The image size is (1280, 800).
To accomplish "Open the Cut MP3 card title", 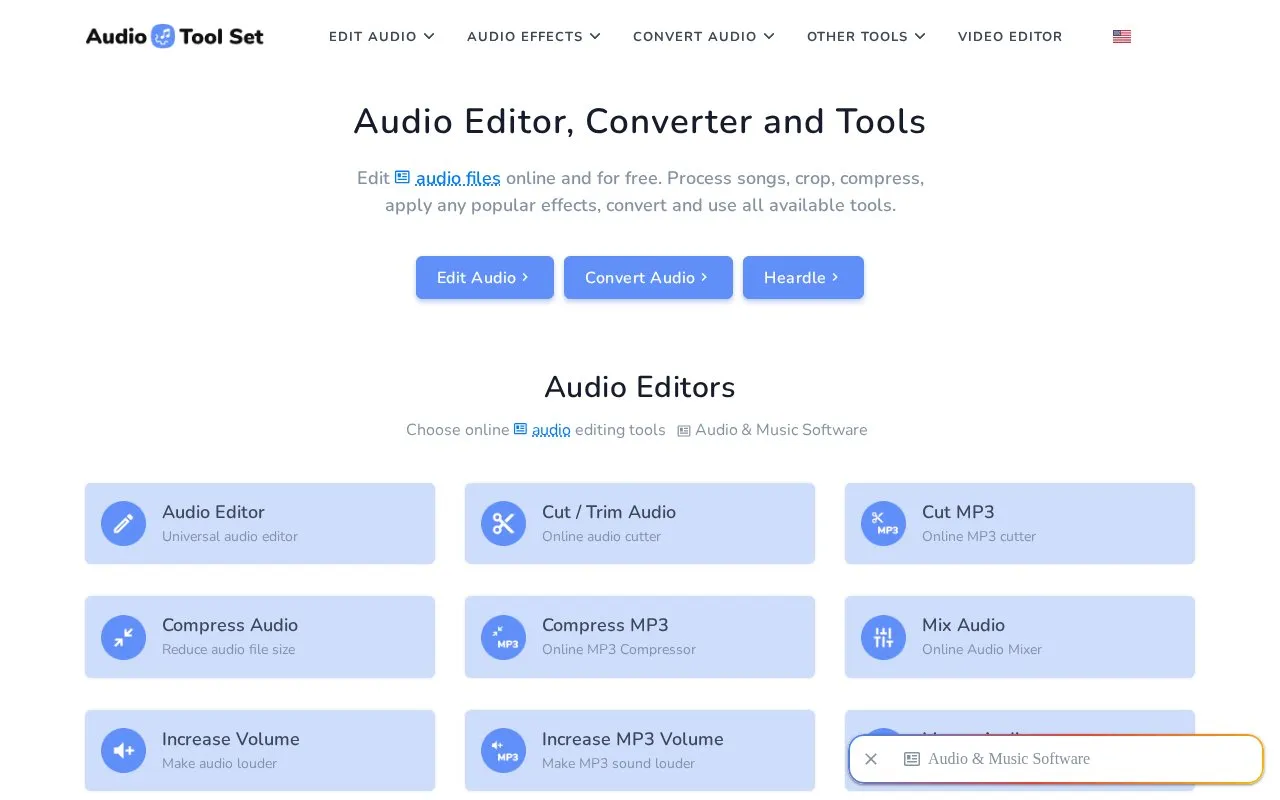I will click(x=958, y=512).
